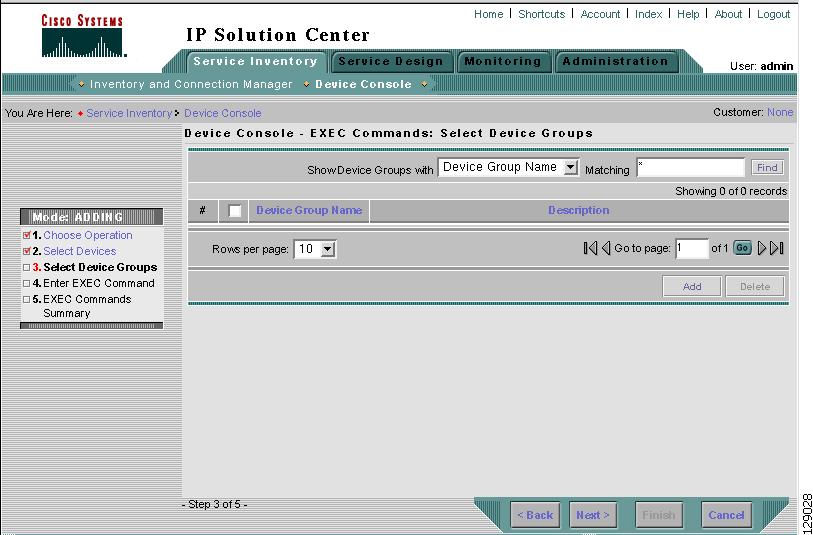Click the Find button
Screen dimensions: 813x535
pos(767,167)
